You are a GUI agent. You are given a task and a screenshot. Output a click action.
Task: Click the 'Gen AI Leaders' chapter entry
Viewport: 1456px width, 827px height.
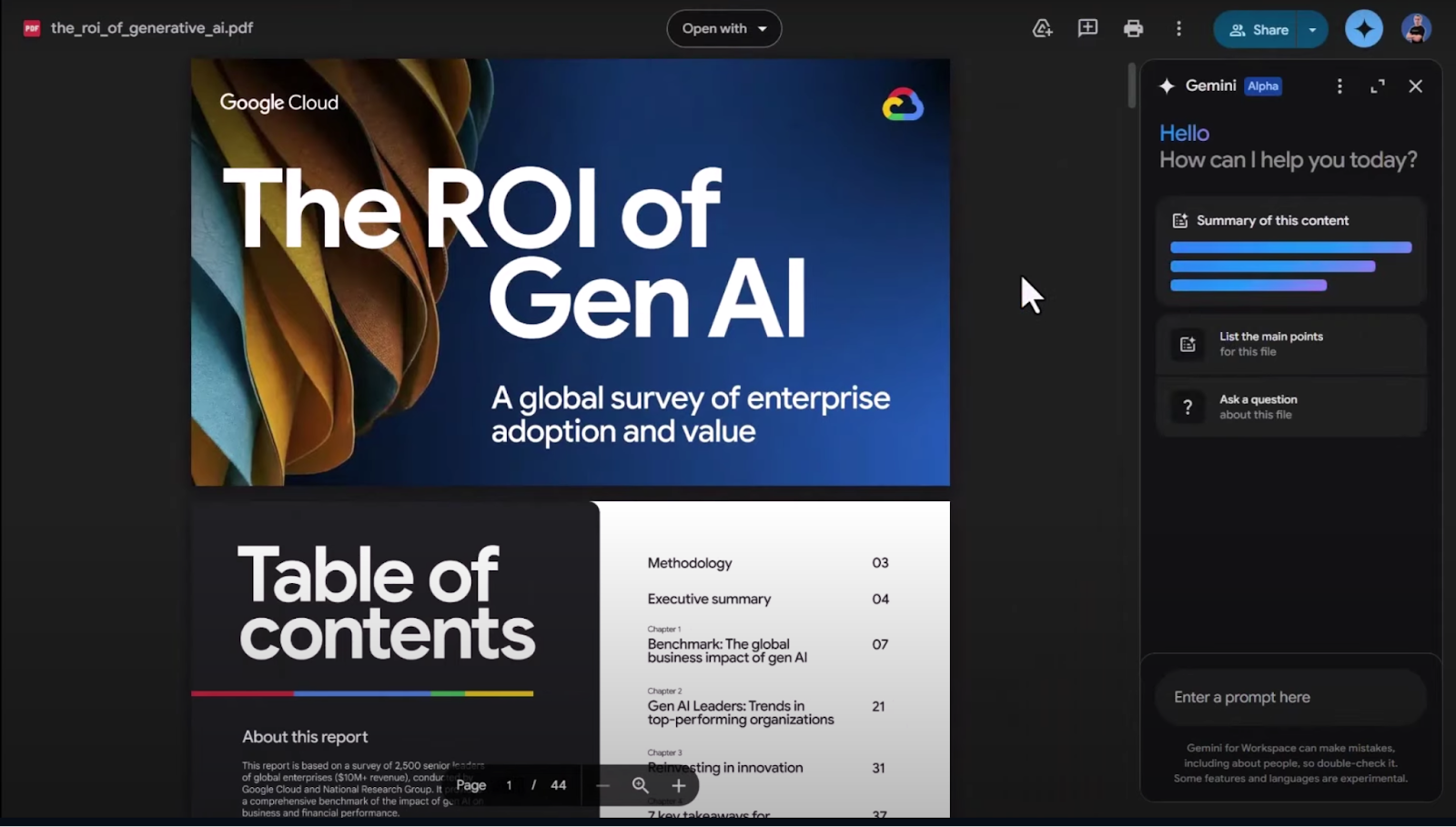(x=741, y=712)
